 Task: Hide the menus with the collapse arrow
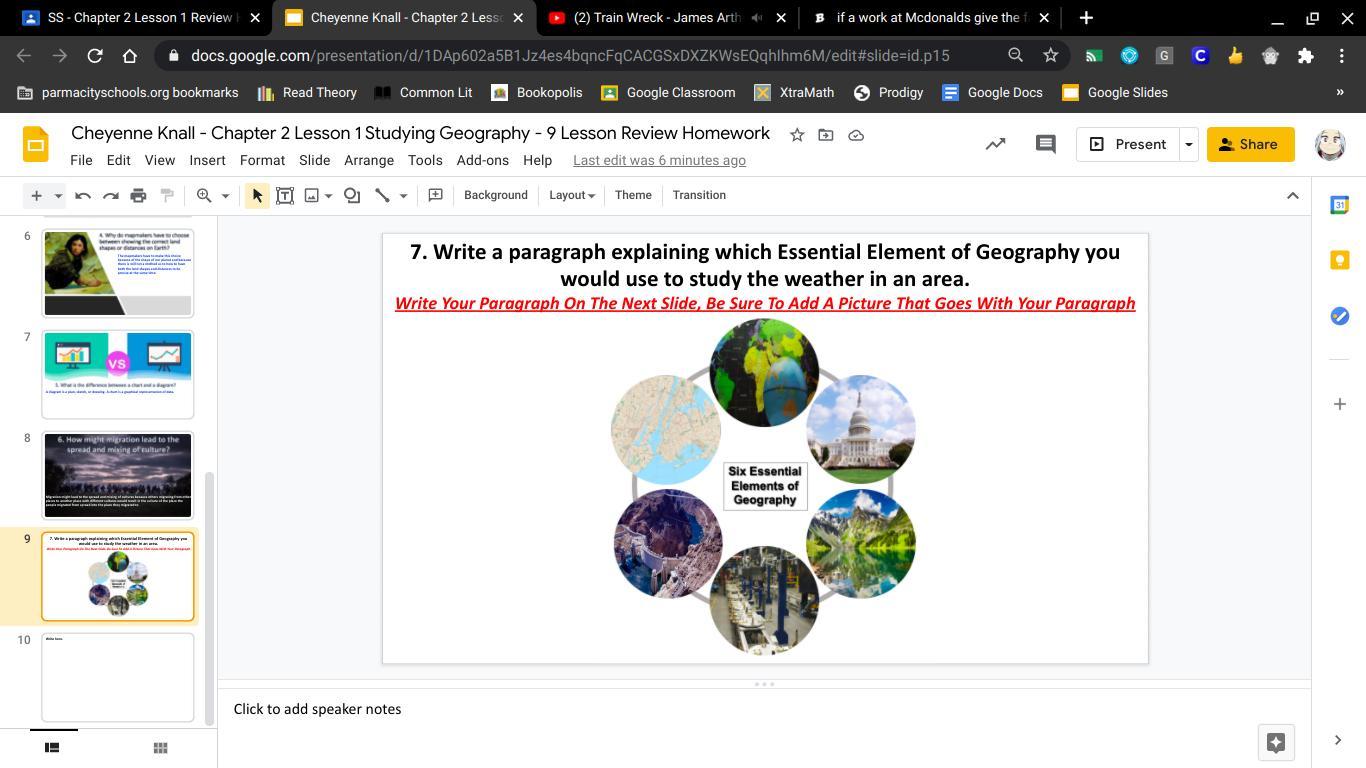[x=1292, y=195]
